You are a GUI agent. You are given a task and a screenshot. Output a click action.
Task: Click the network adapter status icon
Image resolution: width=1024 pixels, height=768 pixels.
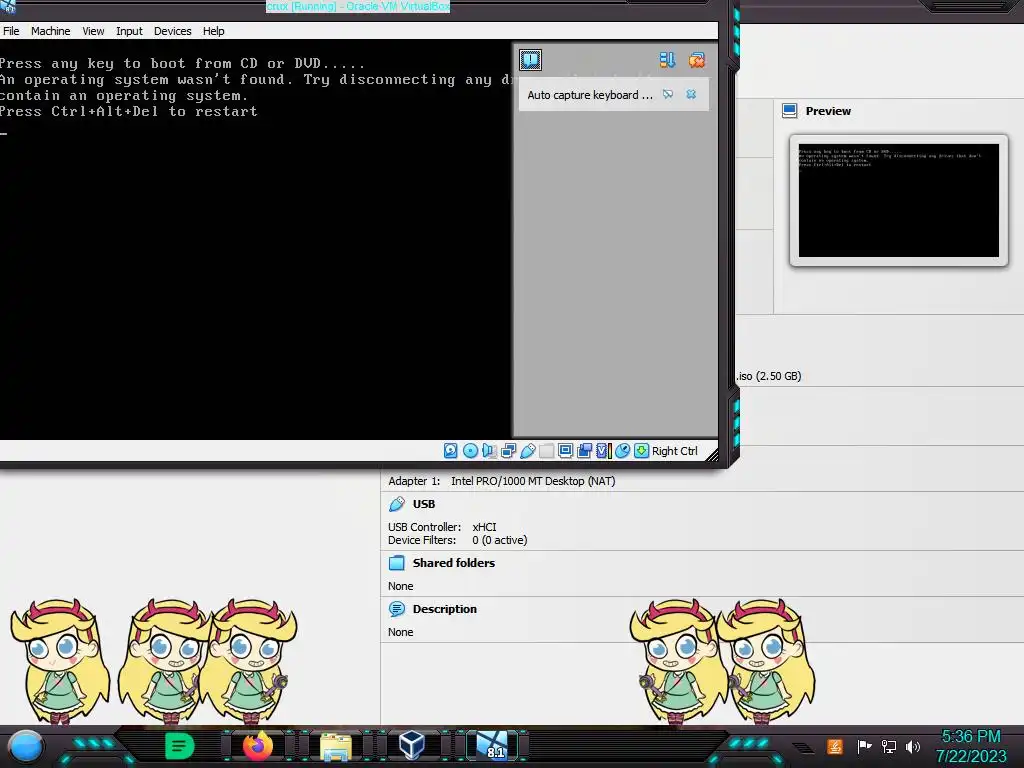[509, 451]
